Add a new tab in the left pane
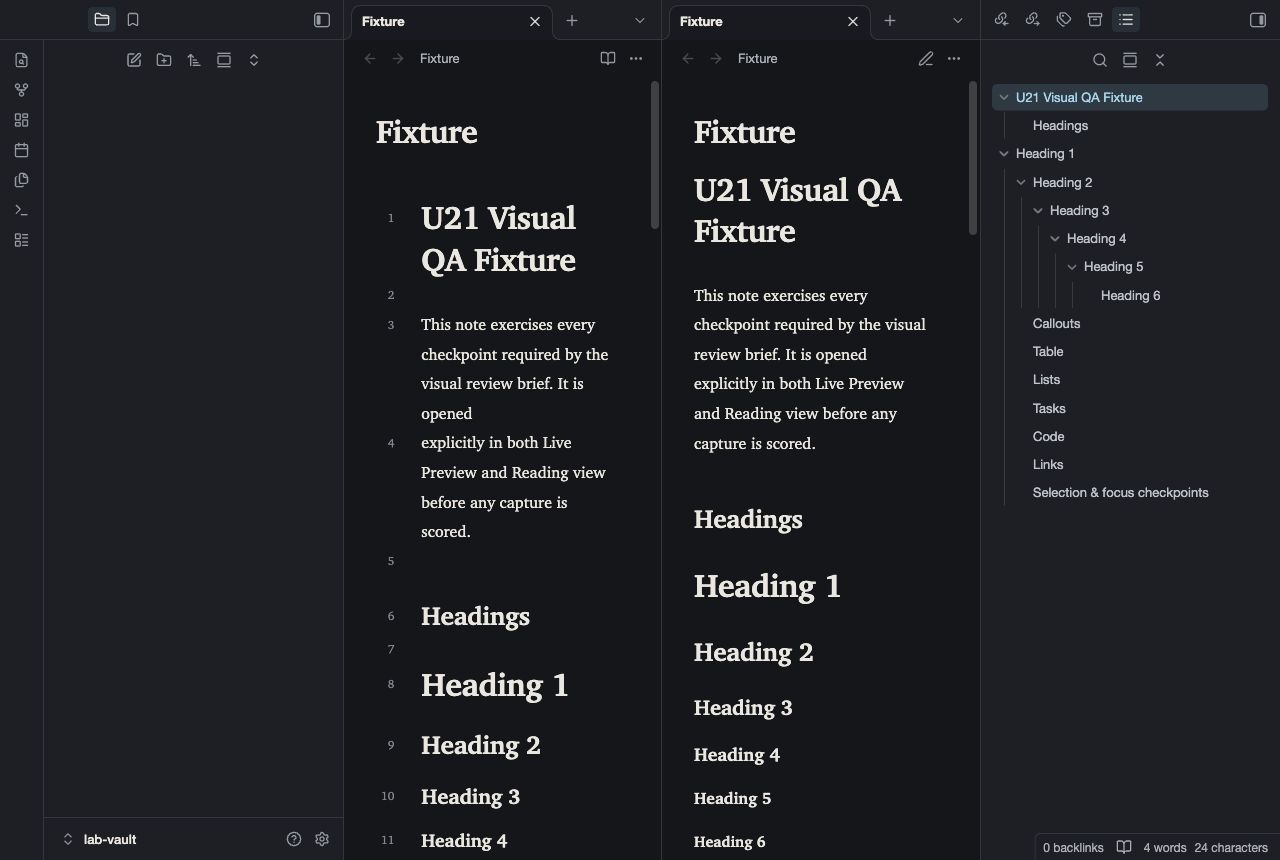Image resolution: width=1280 pixels, height=860 pixels. (x=572, y=20)
